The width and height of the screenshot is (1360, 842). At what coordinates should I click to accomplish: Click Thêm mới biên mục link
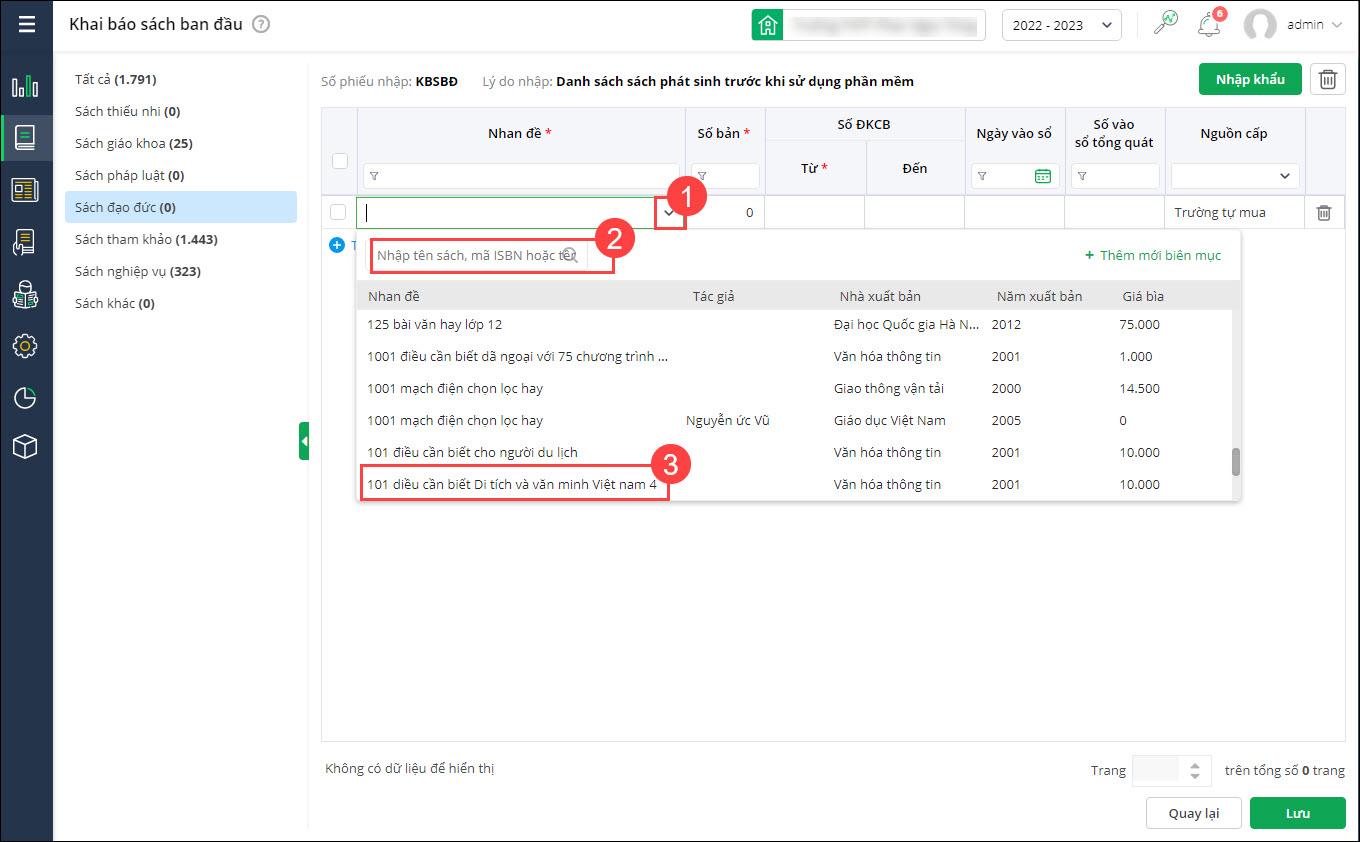(1153, 255)
